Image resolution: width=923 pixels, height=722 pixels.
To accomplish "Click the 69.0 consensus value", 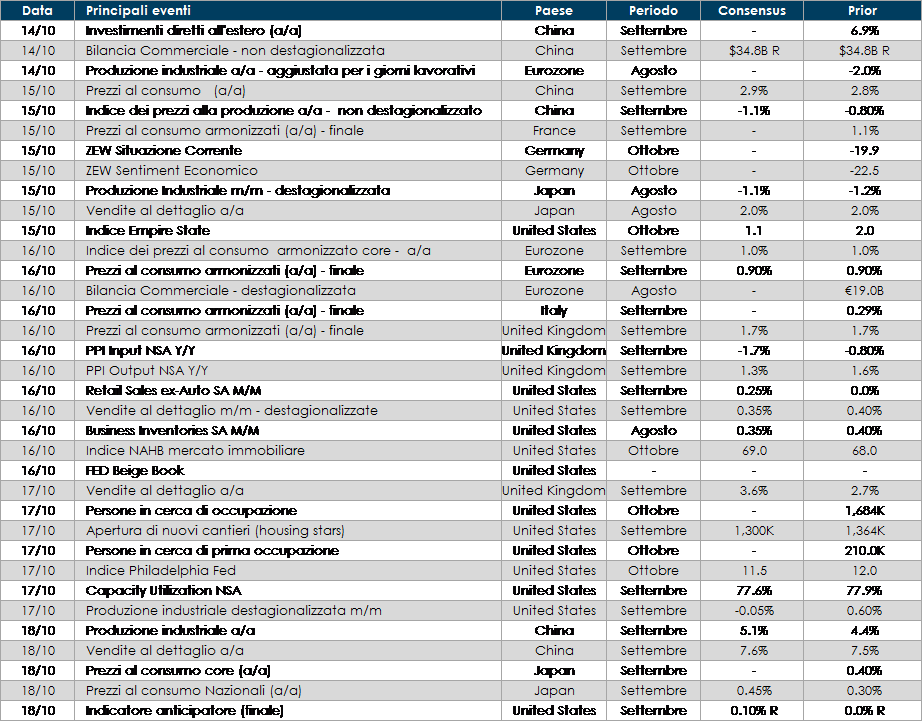I will point(753,451).
